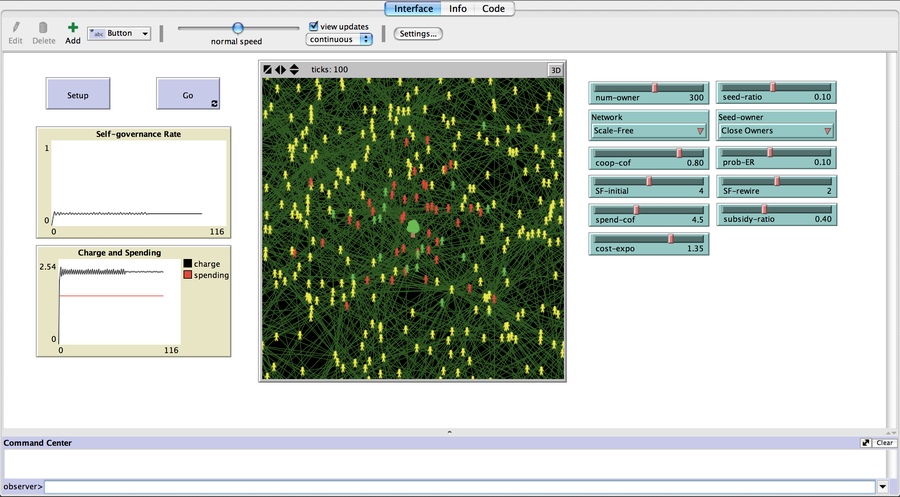Click the Edit pencil icon

(x=15, y=27)
